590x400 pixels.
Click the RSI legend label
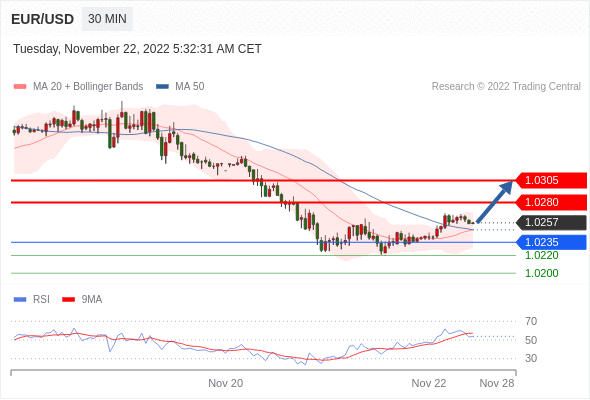pyautogui.click(x=41, y=300)
